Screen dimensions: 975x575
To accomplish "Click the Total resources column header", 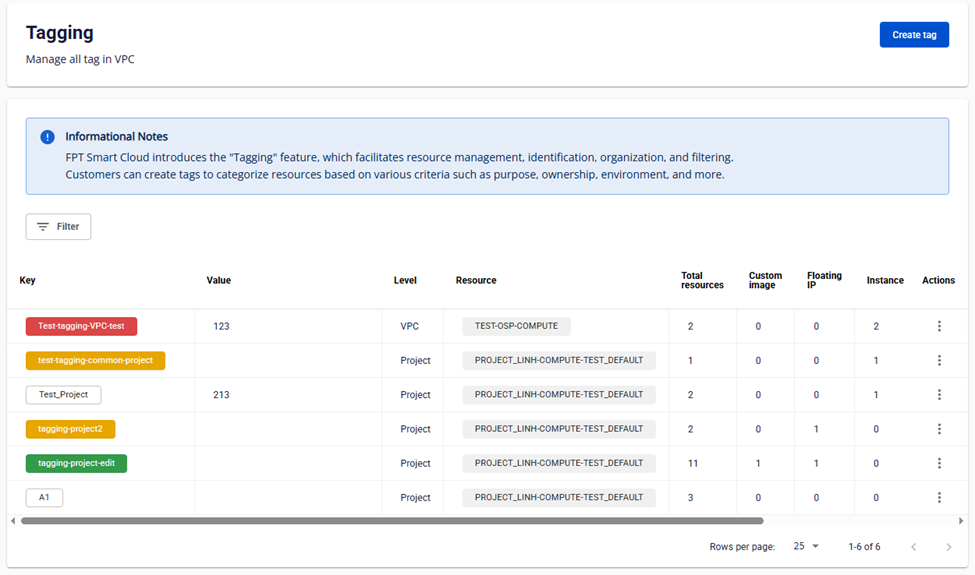I will point(702,281).
